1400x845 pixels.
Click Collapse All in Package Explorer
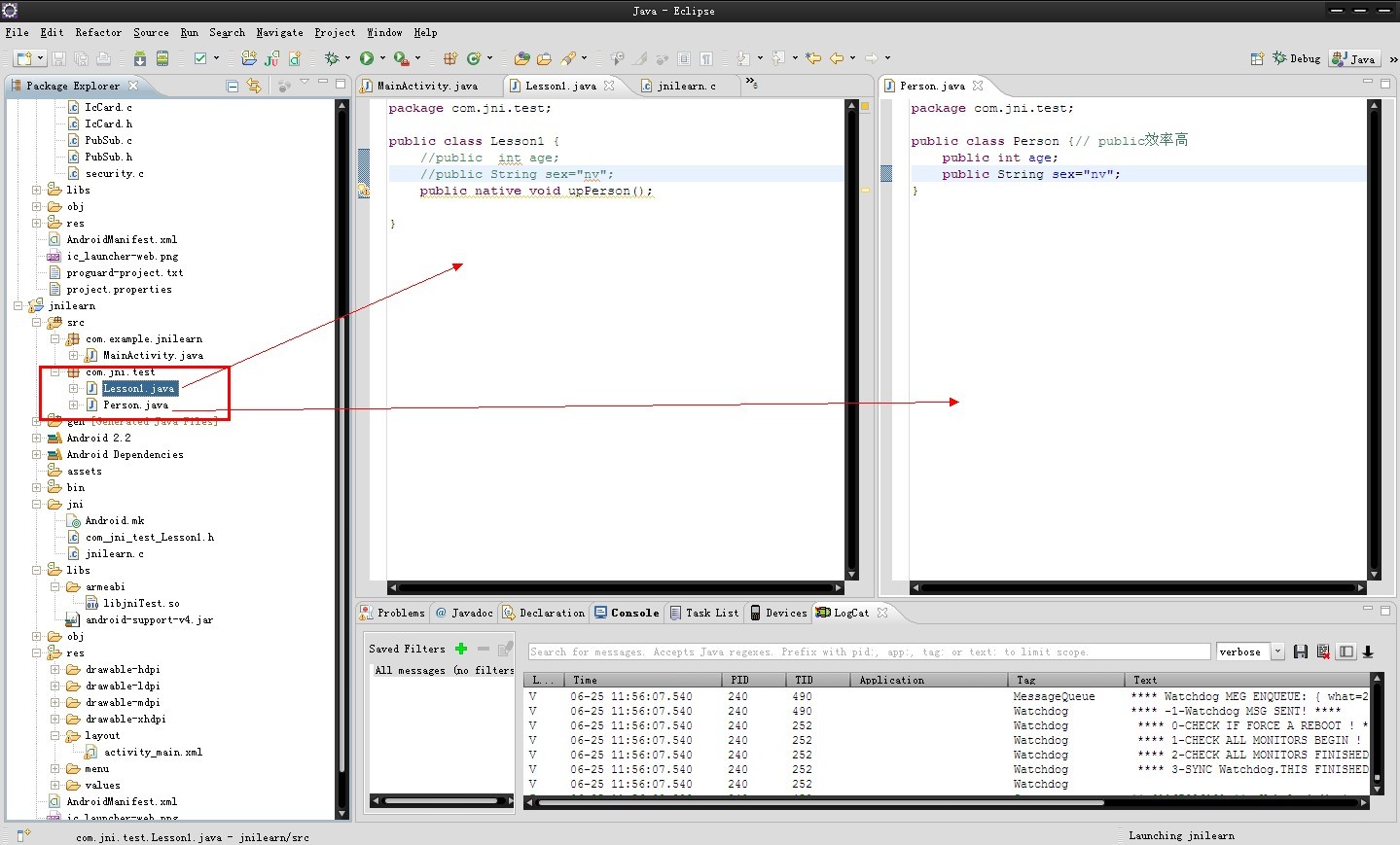pos(233,86)
